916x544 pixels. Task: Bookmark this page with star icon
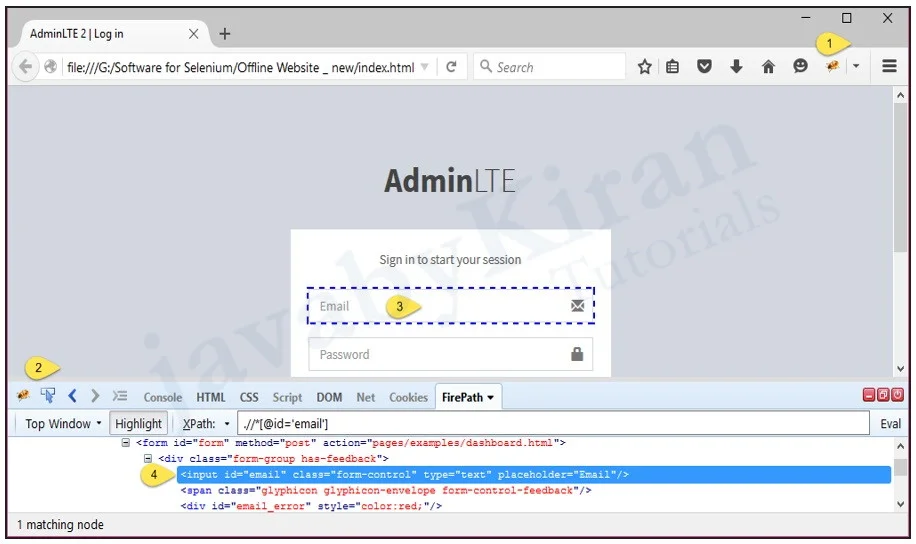pyautogui.click(x=644, y=67)
